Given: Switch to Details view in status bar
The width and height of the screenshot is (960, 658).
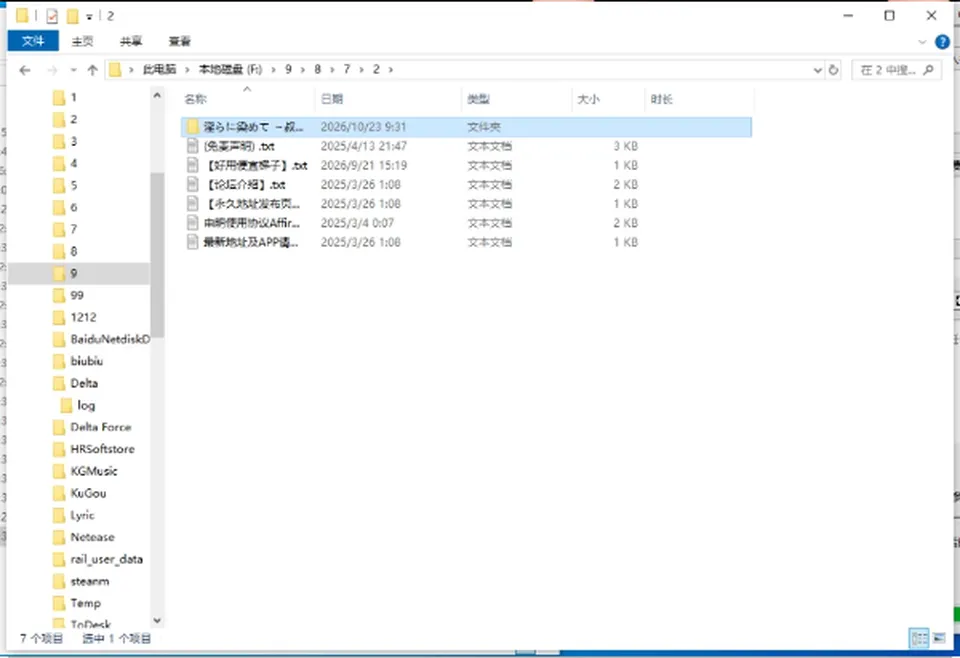Looking at the screenshot, I should pos(919,638).
